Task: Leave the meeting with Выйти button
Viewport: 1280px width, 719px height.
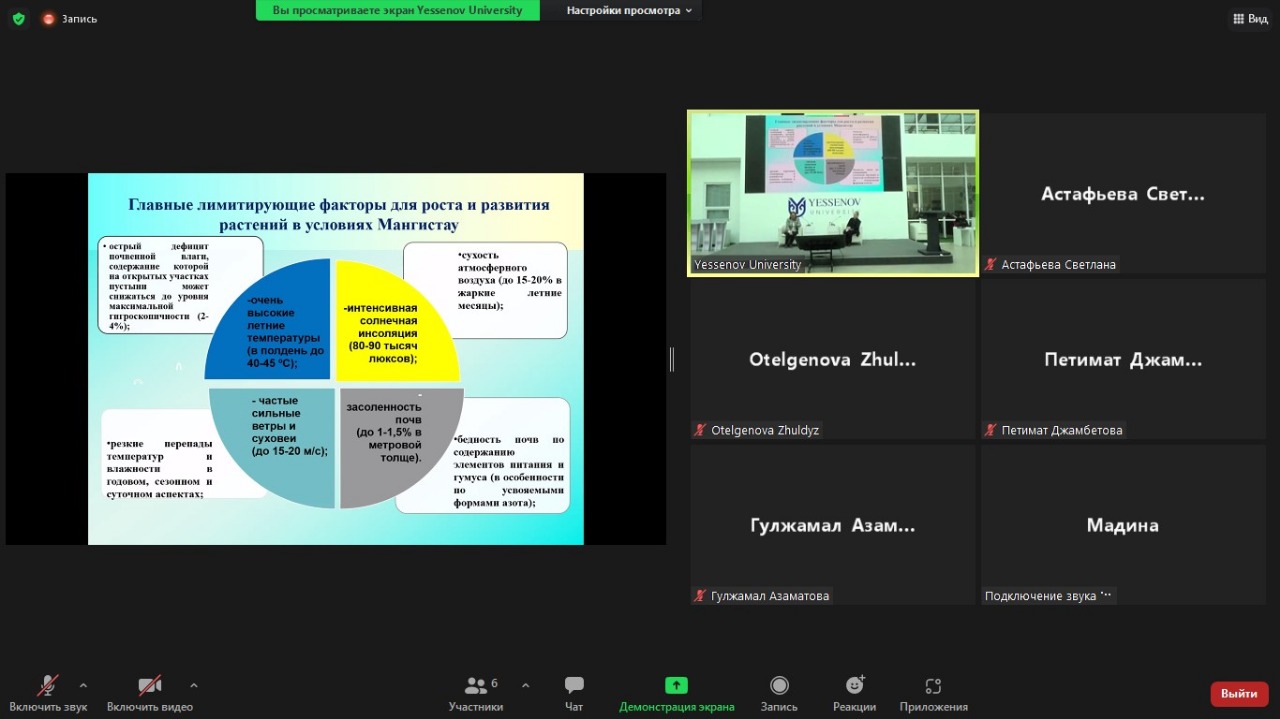Action: tap(1239, 693)
